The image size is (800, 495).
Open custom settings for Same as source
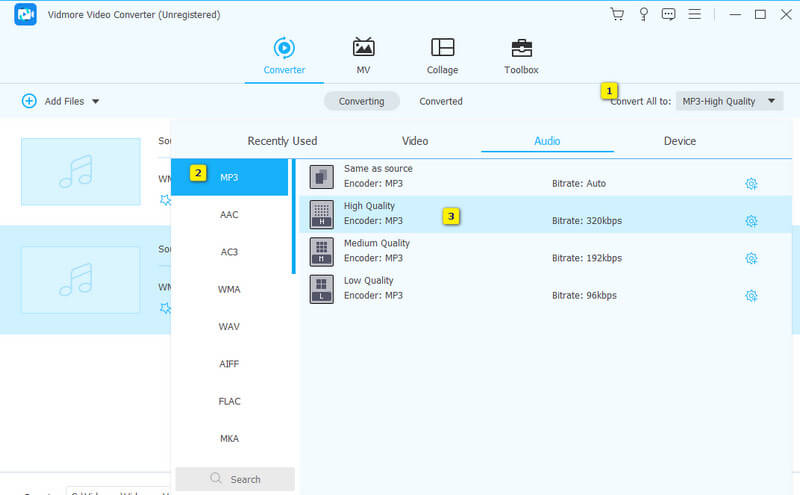pyautogui.click(x=751, y=184)
